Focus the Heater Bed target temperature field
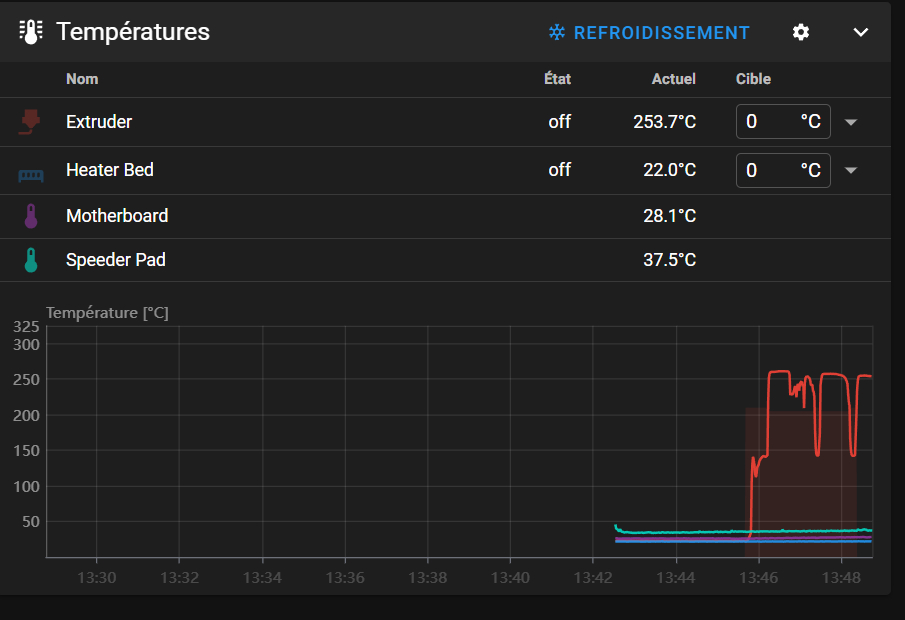The image size is (905, 620). point(783,170)
